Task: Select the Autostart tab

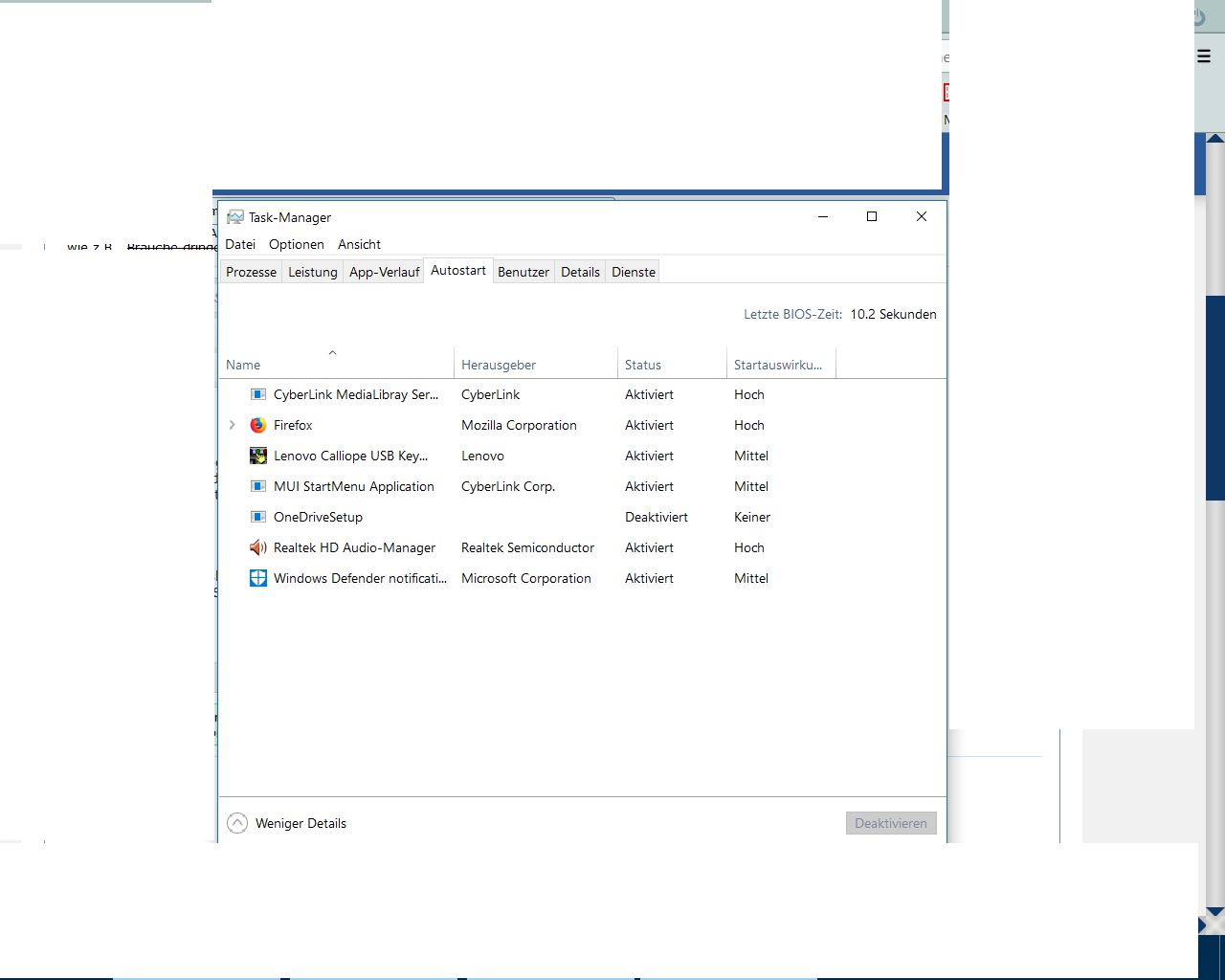Action: pyautogui.click(x=458, y=271)
